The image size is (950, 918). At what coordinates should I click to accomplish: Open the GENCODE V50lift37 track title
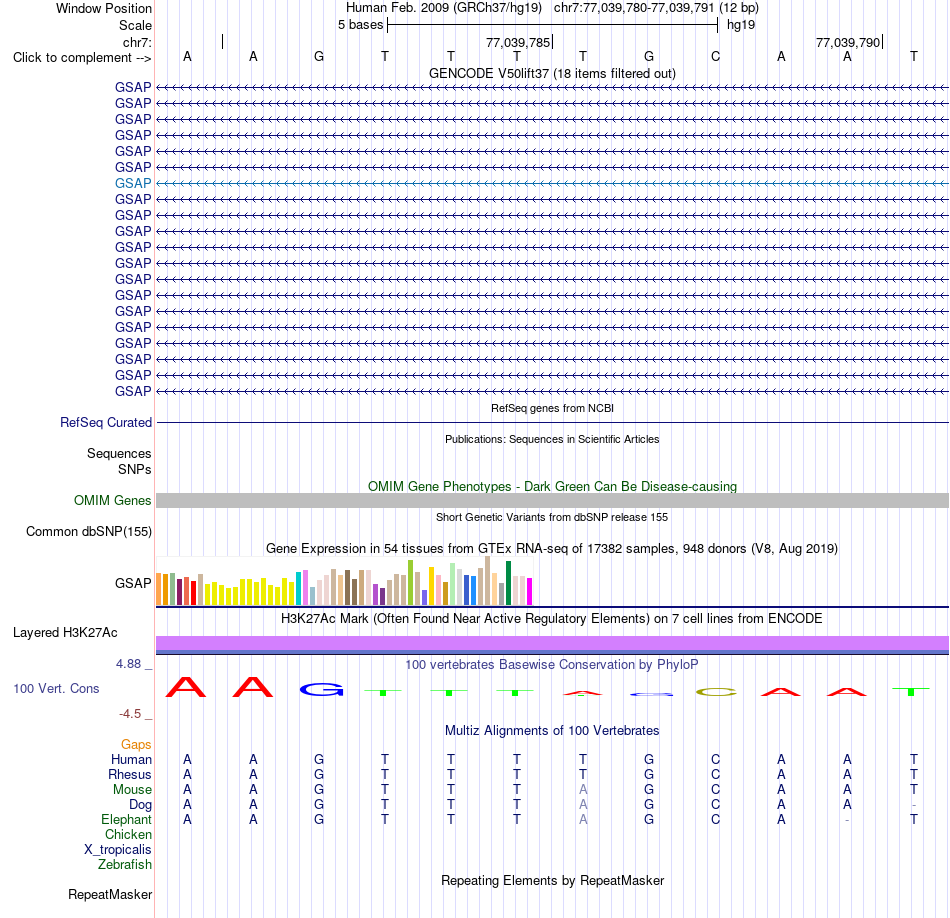click(552, 73)
